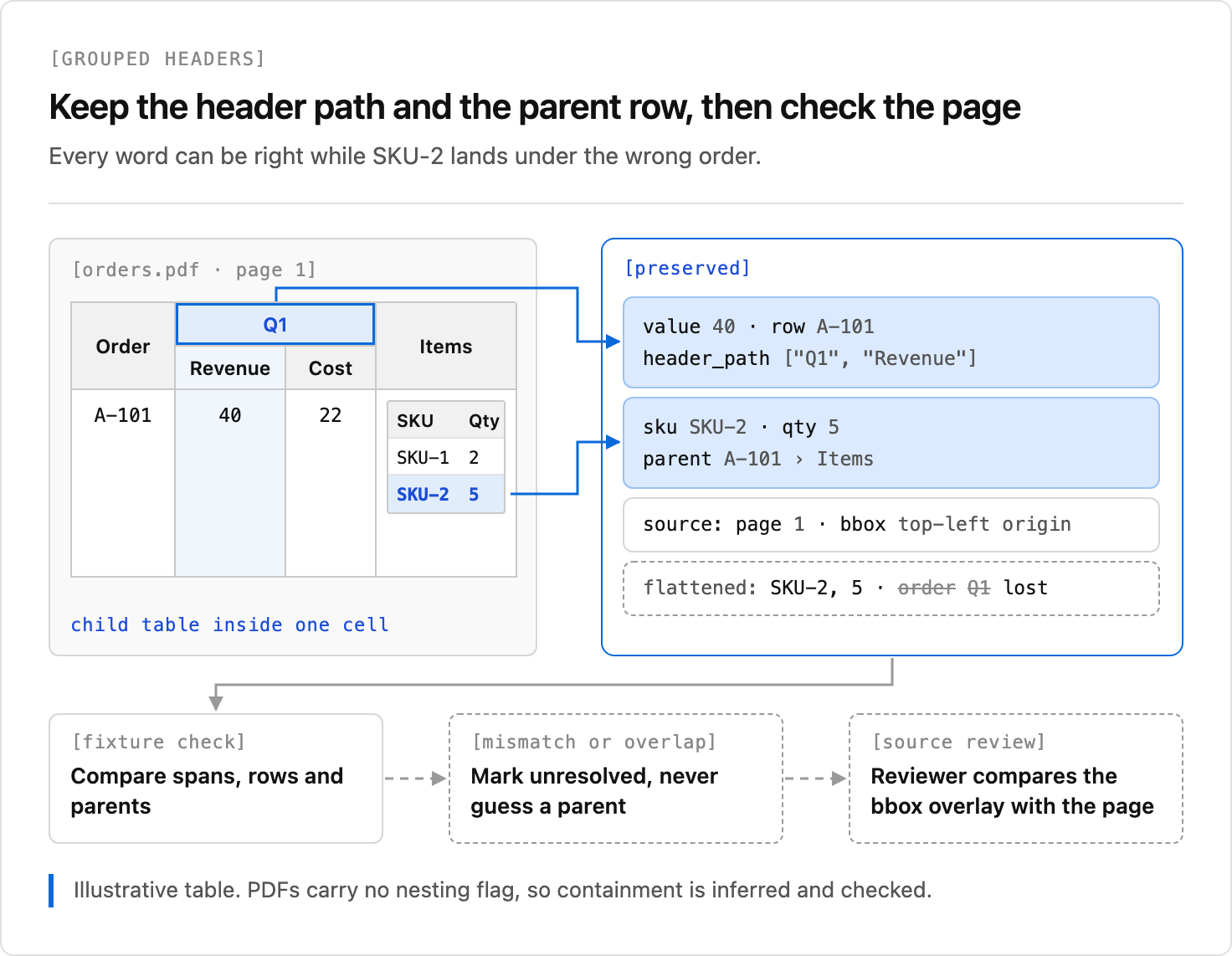1232x956 pixels.
Task: Click the "child table inside one cell" caption
Action: 230,624
